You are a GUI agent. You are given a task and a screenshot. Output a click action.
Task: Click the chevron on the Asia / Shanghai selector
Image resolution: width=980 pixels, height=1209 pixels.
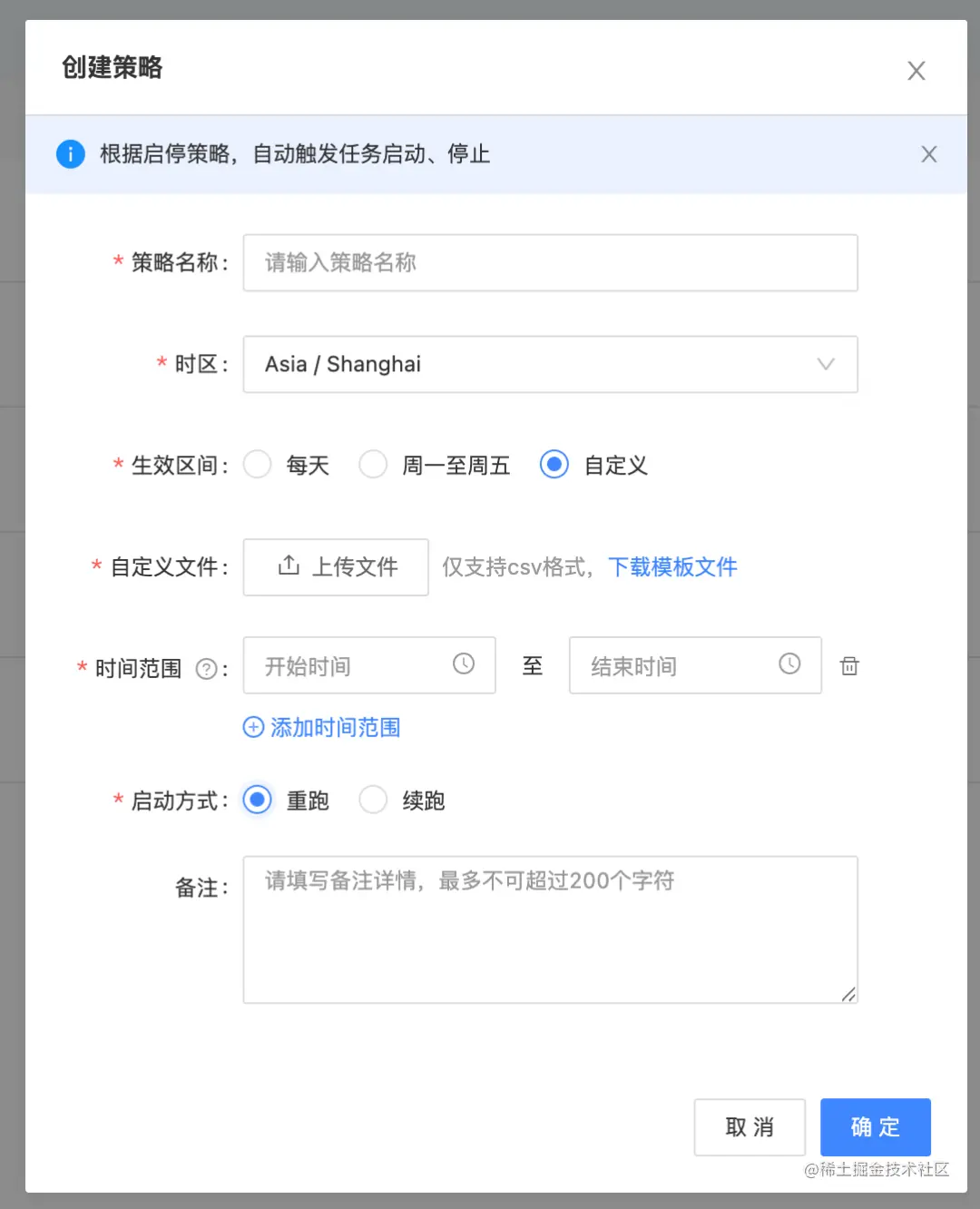(825, 364)
